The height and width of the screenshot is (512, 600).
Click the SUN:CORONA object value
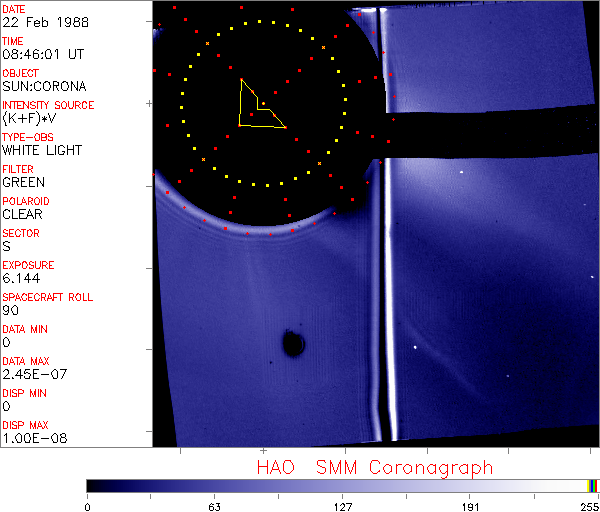pyautogui.click(x=44, y=86)
